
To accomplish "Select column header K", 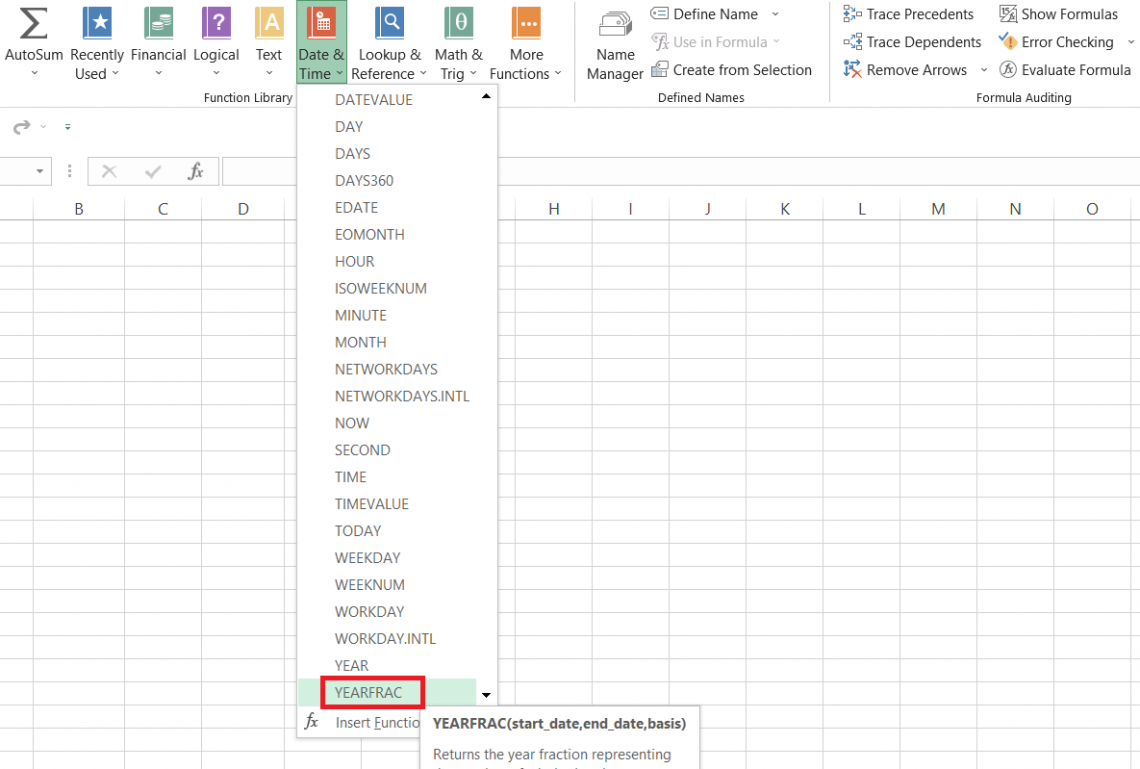I will [x=784, y=209].
